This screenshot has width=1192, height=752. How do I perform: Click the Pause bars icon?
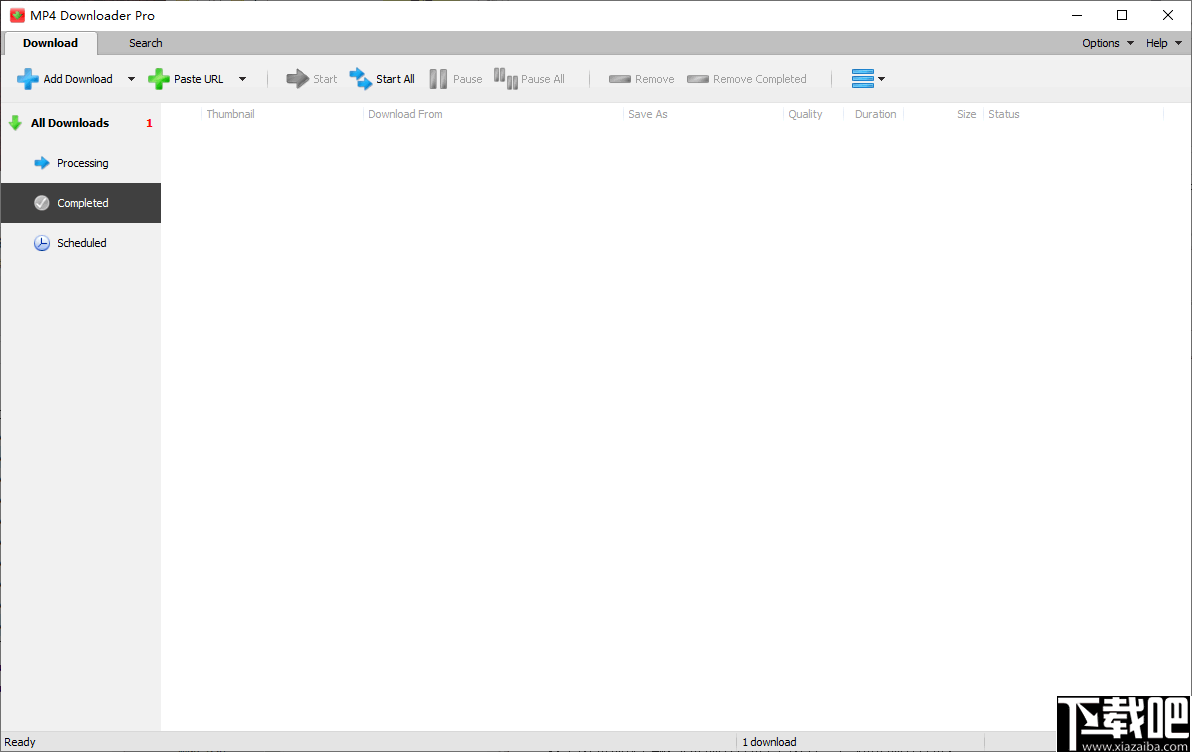click(x=438, y=79)
